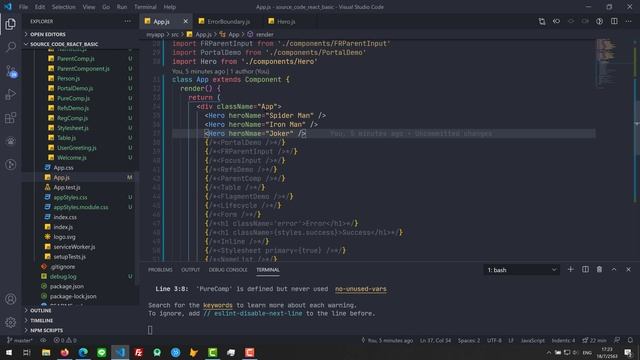The image size is (640, 360).
Task: Open App.css in the file tree
Action: [64, 168]
